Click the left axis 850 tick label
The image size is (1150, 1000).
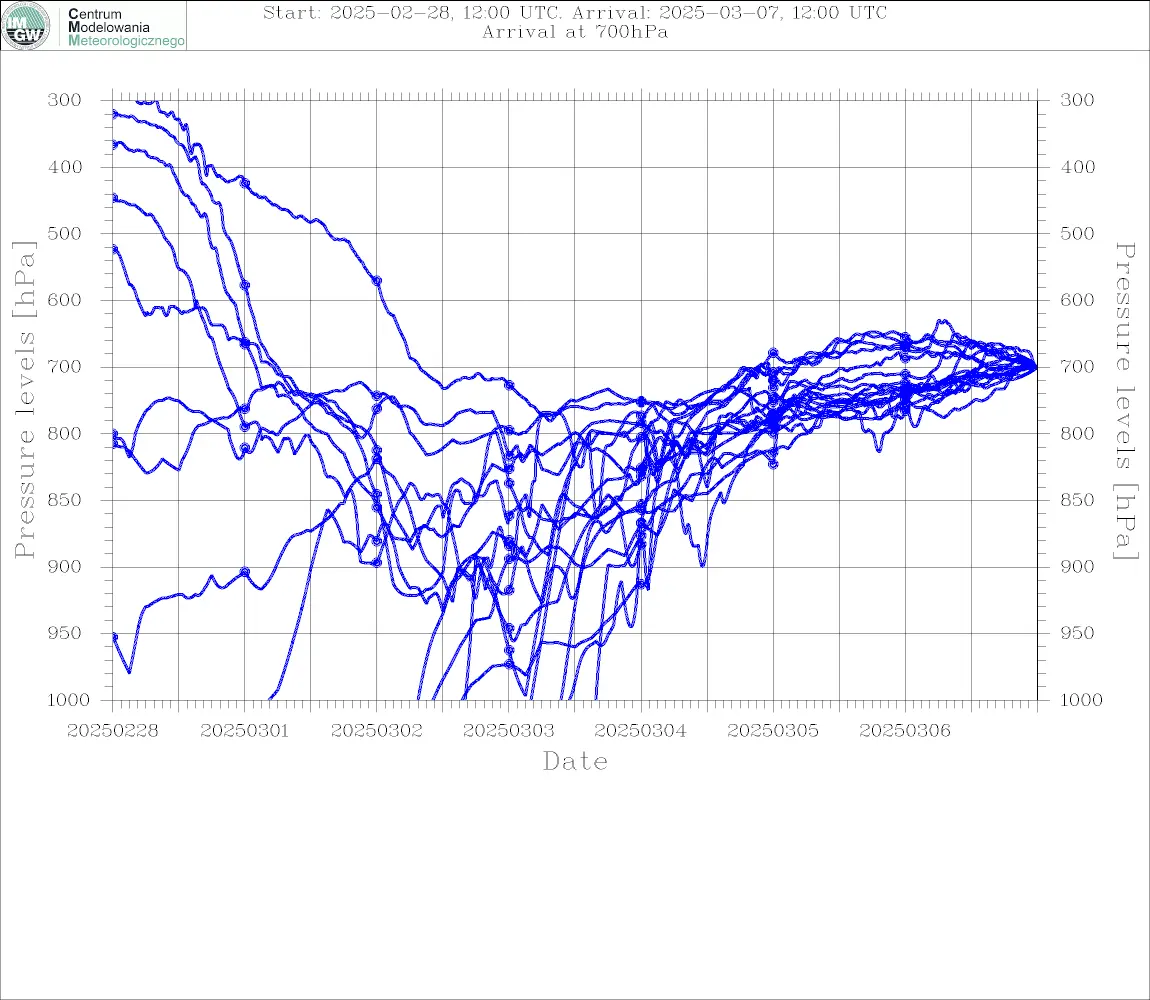click(x=64, y=500)
